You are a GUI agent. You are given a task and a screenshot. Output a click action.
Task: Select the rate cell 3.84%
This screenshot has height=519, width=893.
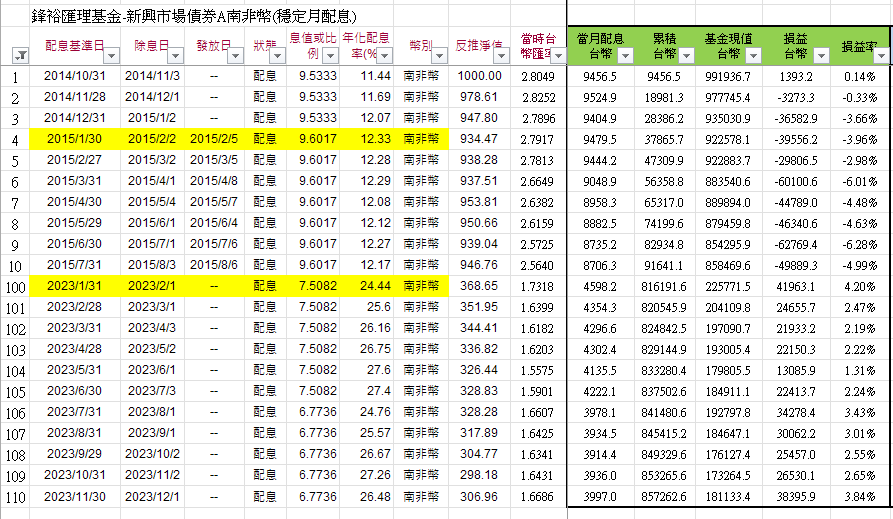click(860, 497)
